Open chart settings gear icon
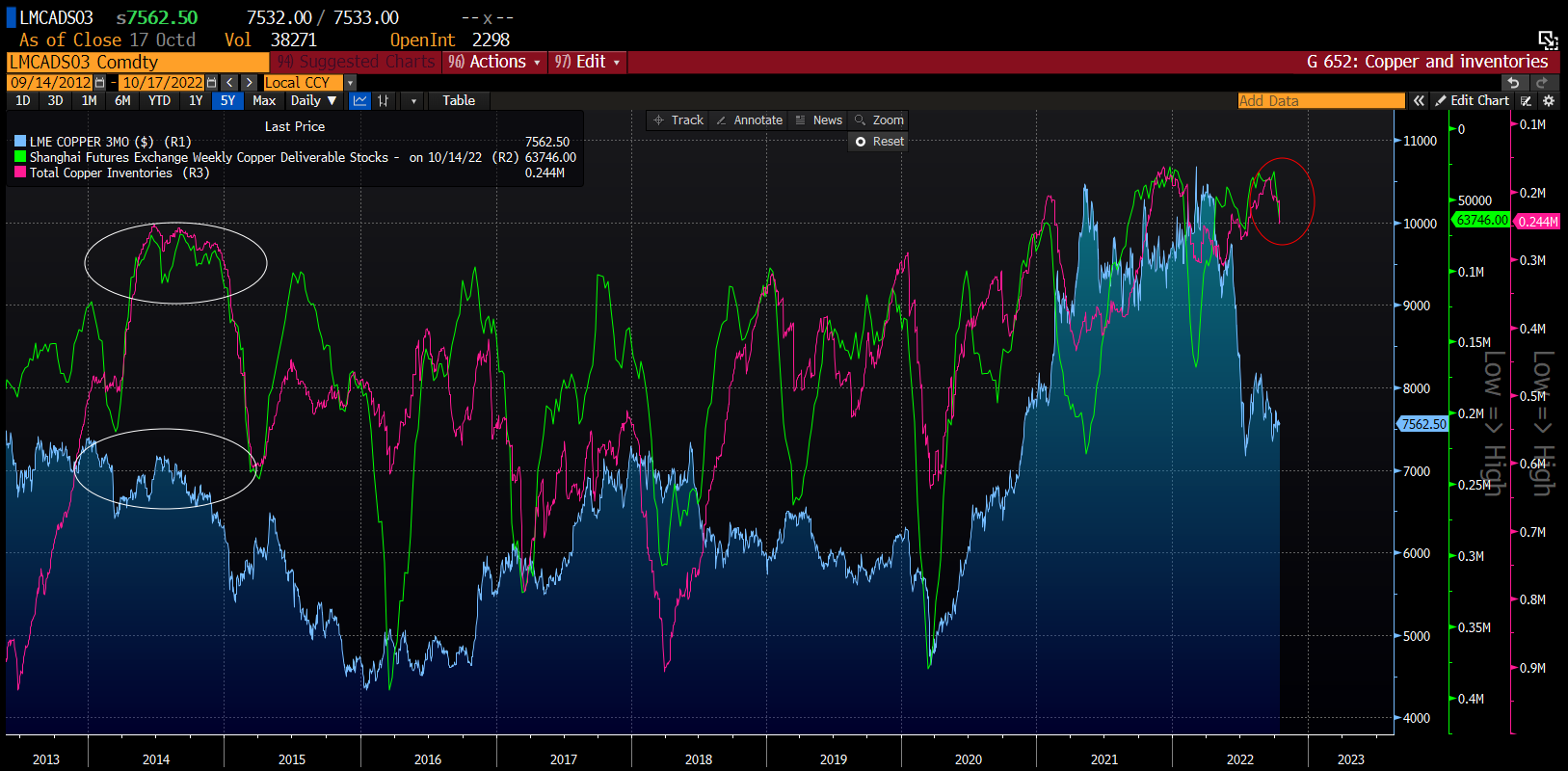The width and height of the screenshot is (1568, 771). point(1549,100)
